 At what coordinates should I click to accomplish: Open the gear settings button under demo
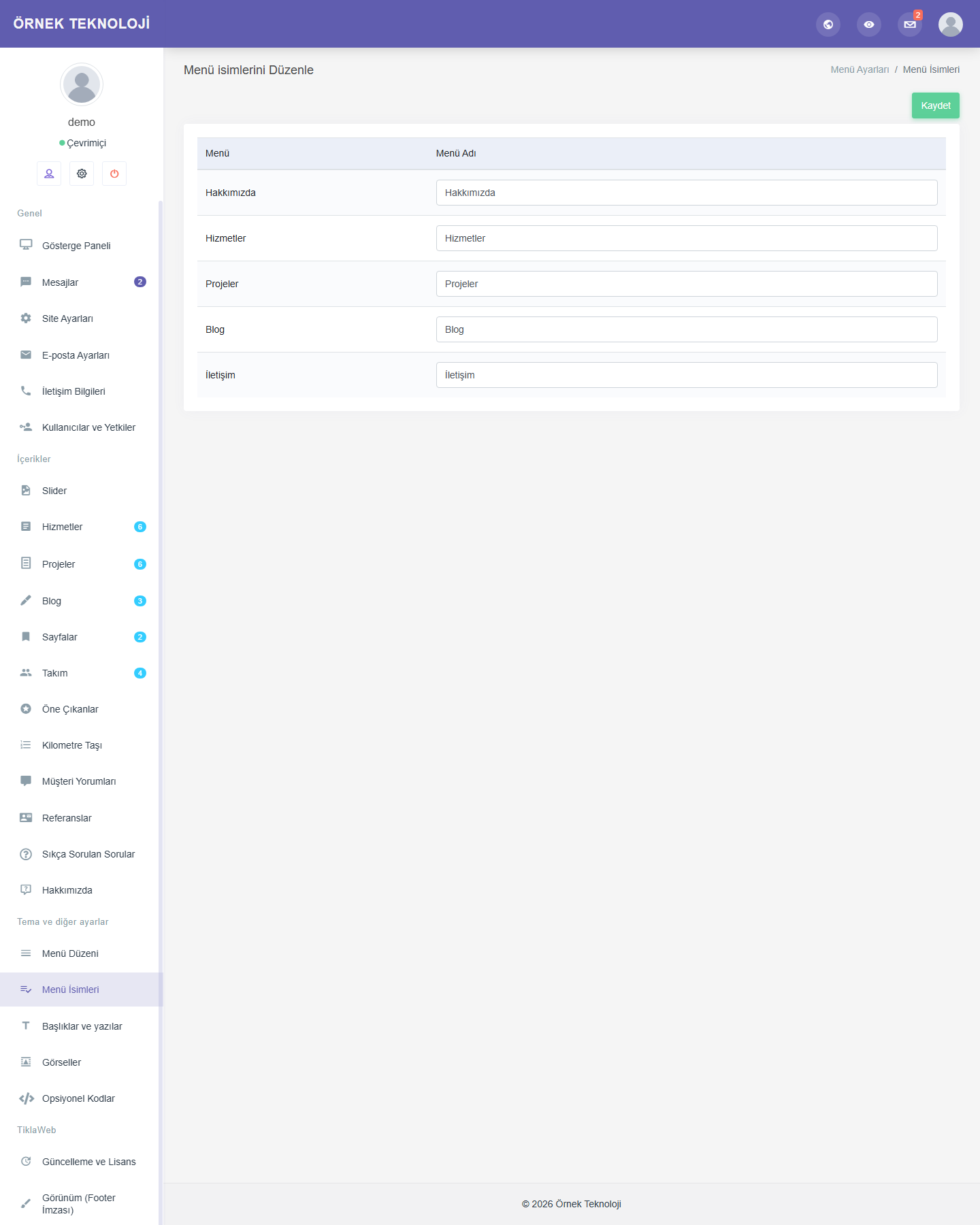[x=82, y=174]
